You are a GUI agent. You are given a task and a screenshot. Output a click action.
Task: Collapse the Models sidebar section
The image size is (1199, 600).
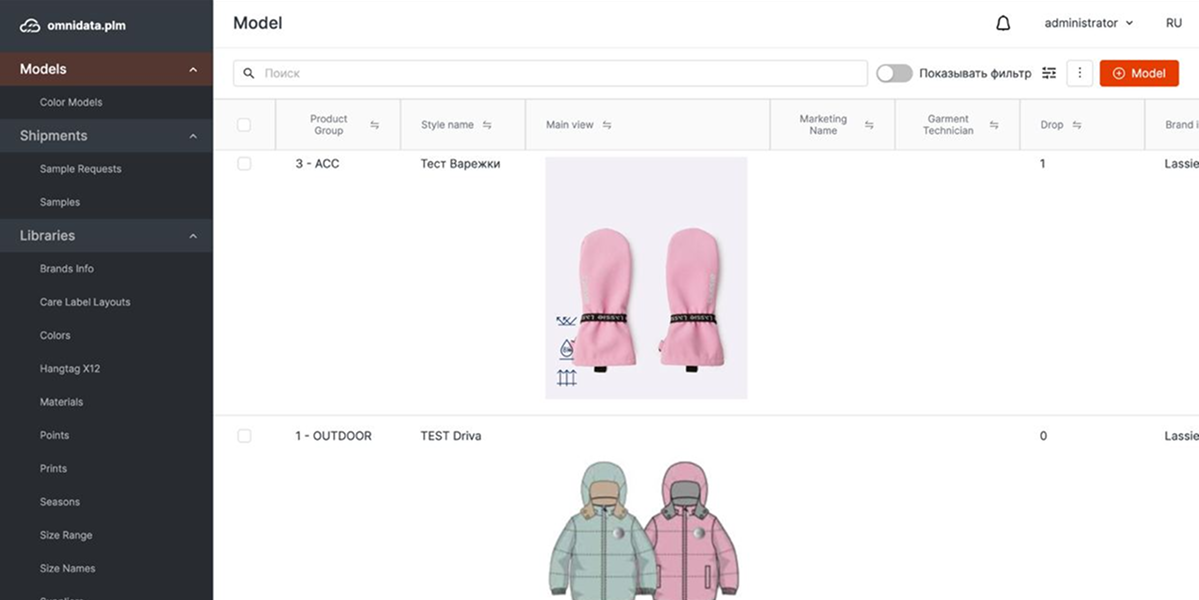[193, 70]
